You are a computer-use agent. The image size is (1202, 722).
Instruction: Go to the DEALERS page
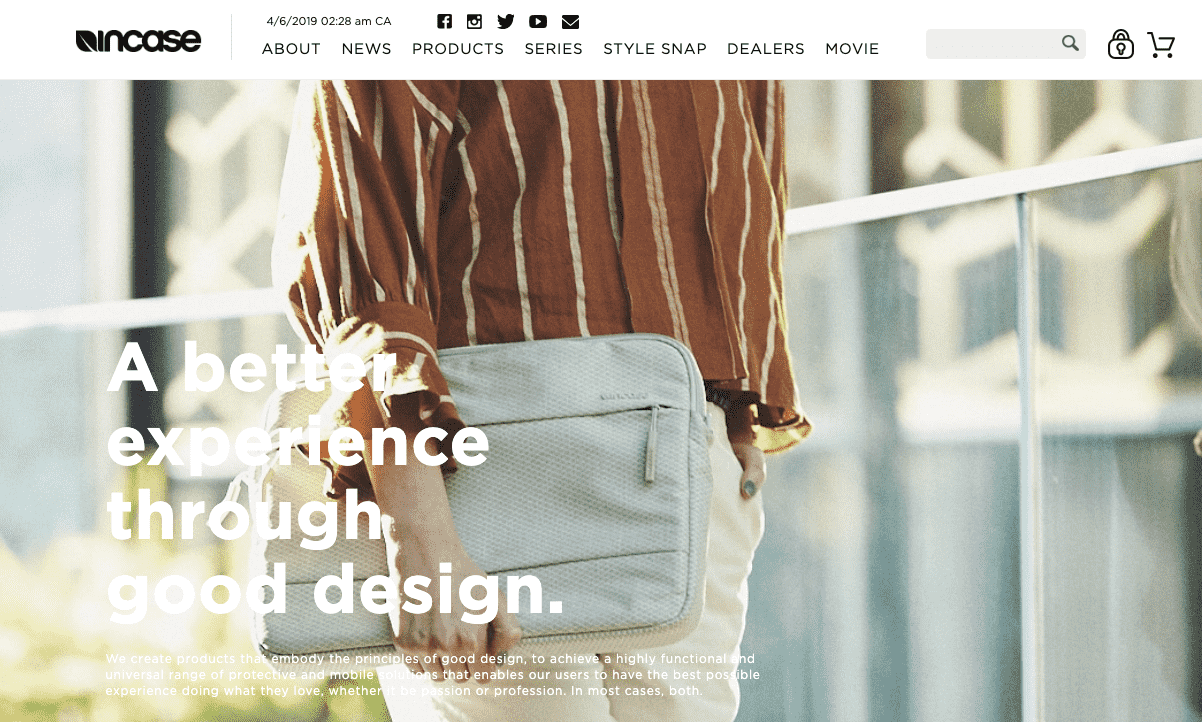pyautogui.click(x=766, y=49)
